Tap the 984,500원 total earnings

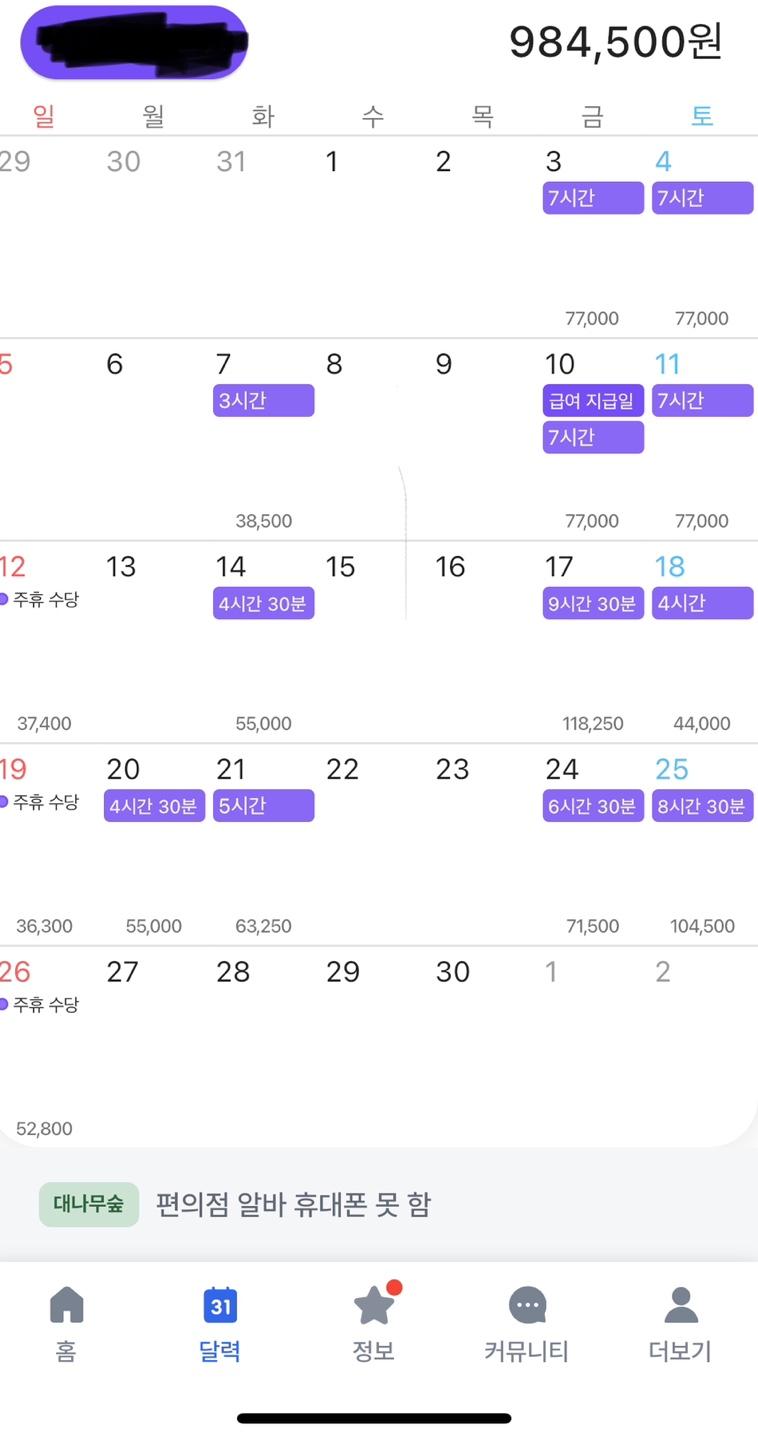[x=615, y=42]
